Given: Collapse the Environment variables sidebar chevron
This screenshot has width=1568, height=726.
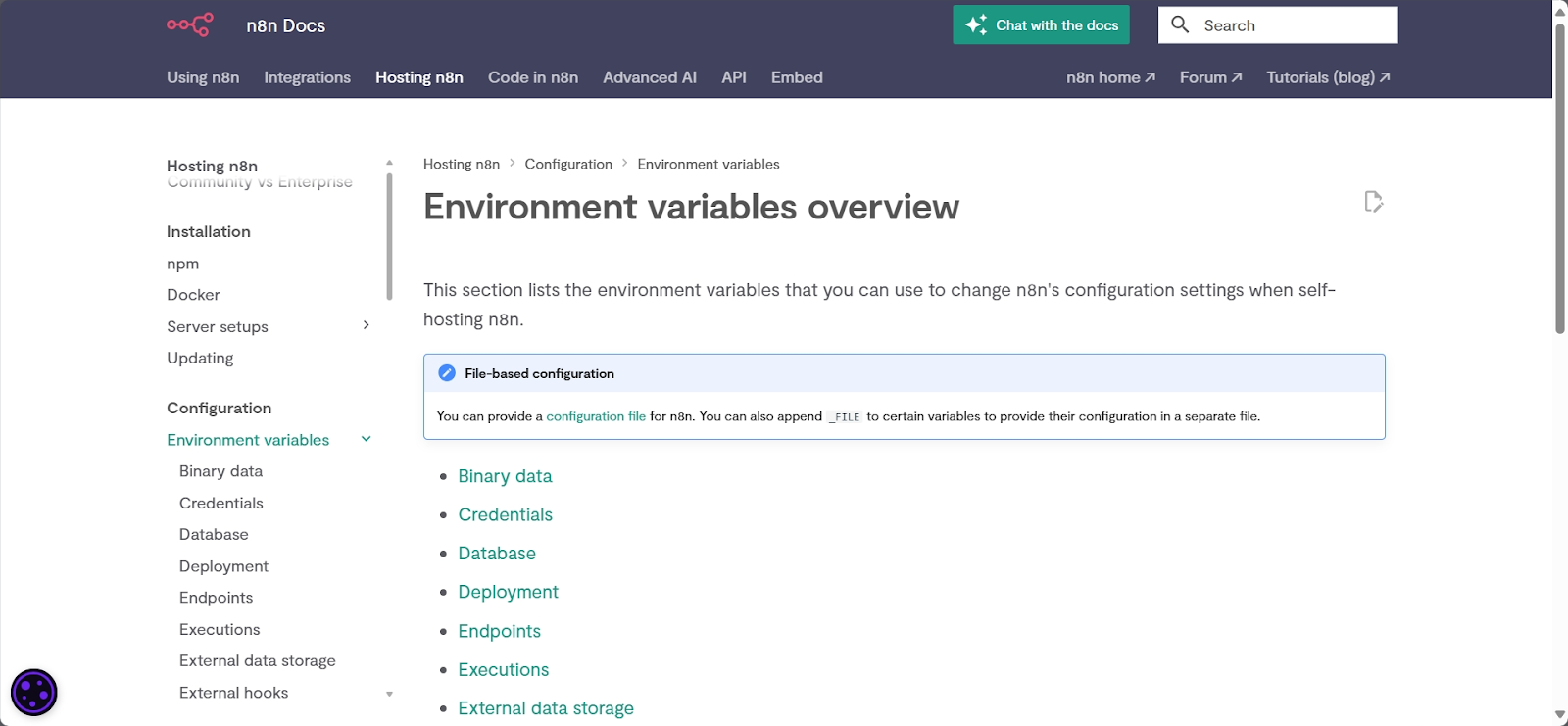Looking at the screenshot, I should click(x=367, y=439).
